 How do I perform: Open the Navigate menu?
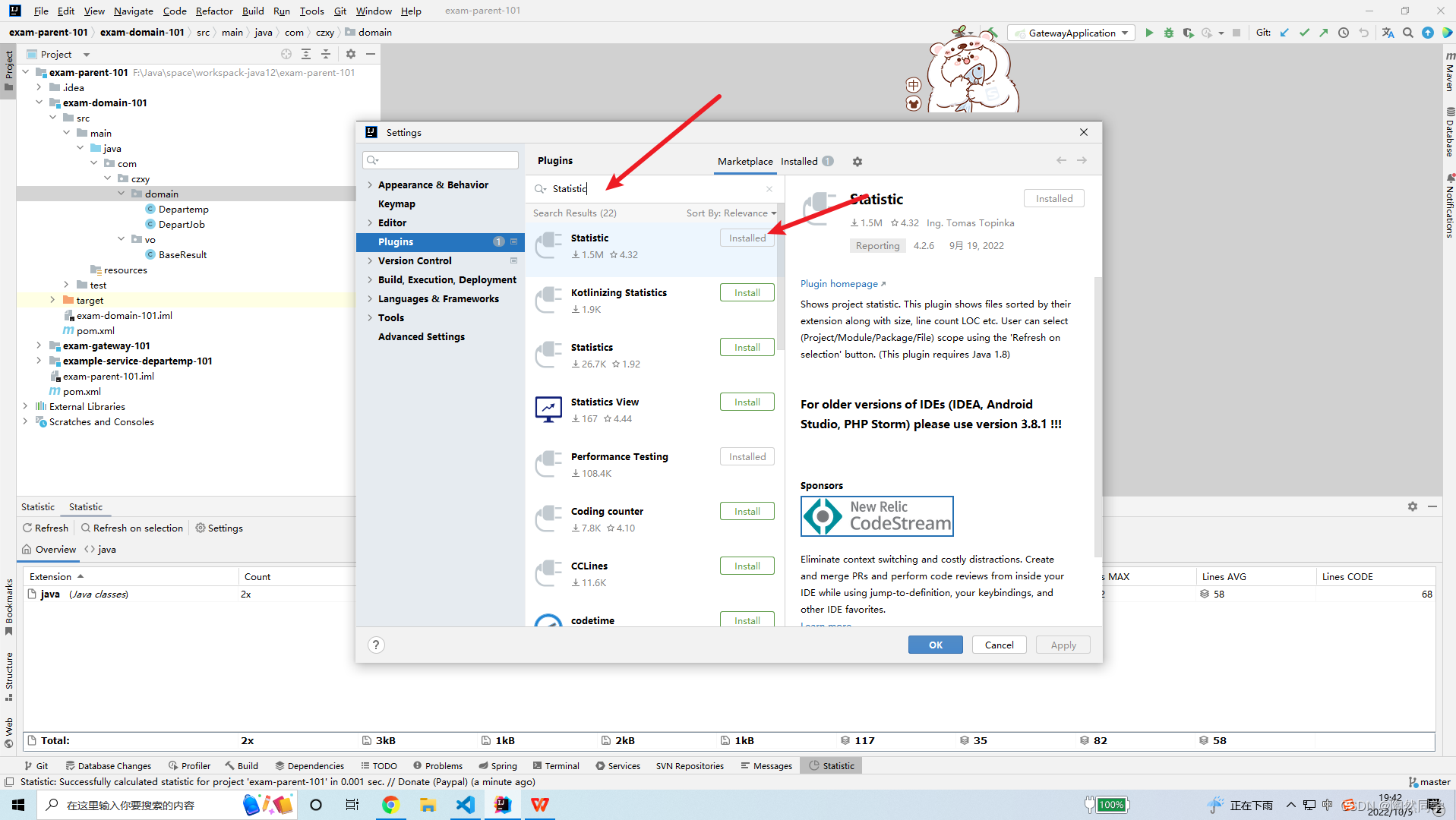[134, 11]
